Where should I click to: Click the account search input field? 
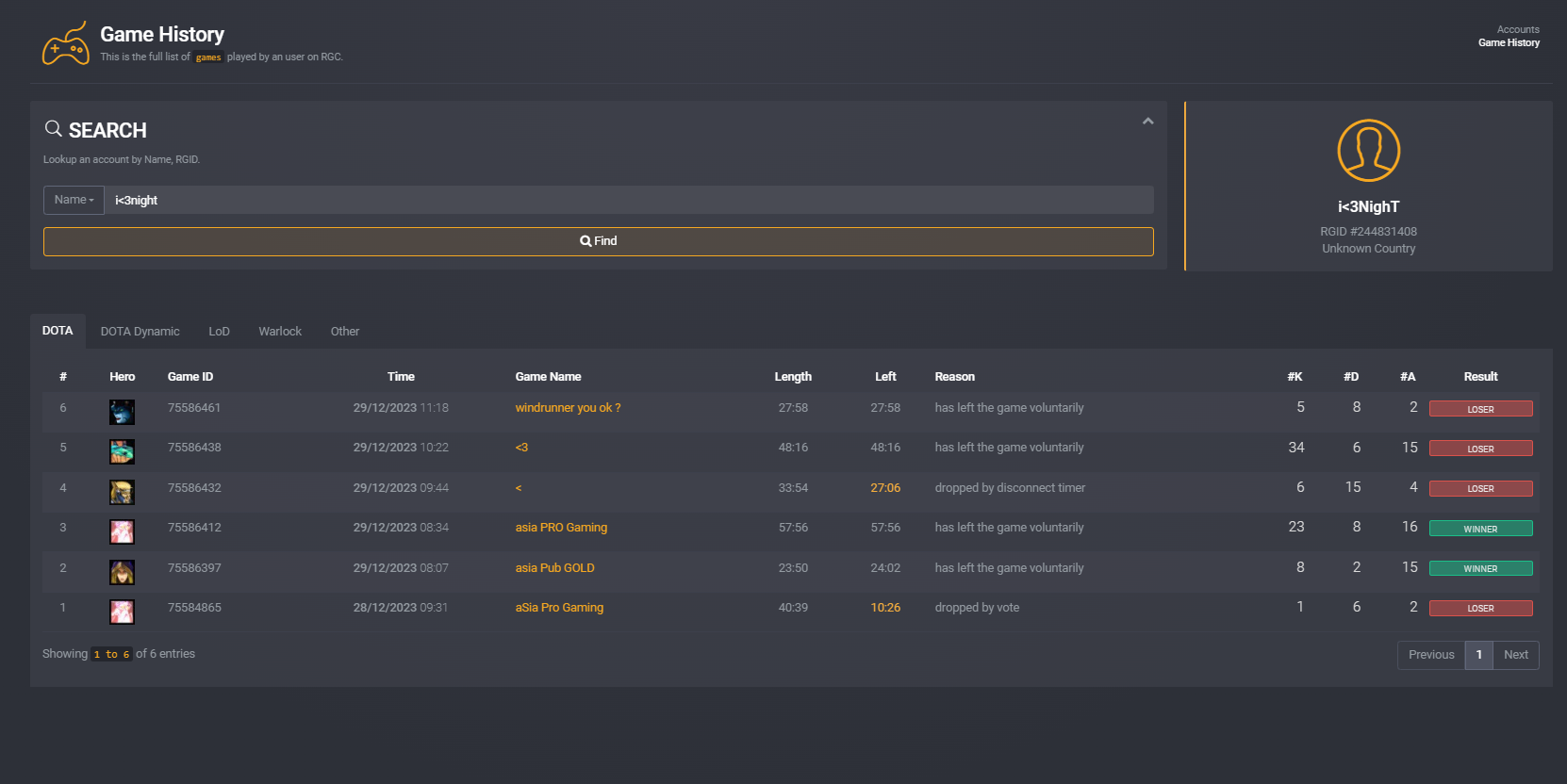(629, 200)
